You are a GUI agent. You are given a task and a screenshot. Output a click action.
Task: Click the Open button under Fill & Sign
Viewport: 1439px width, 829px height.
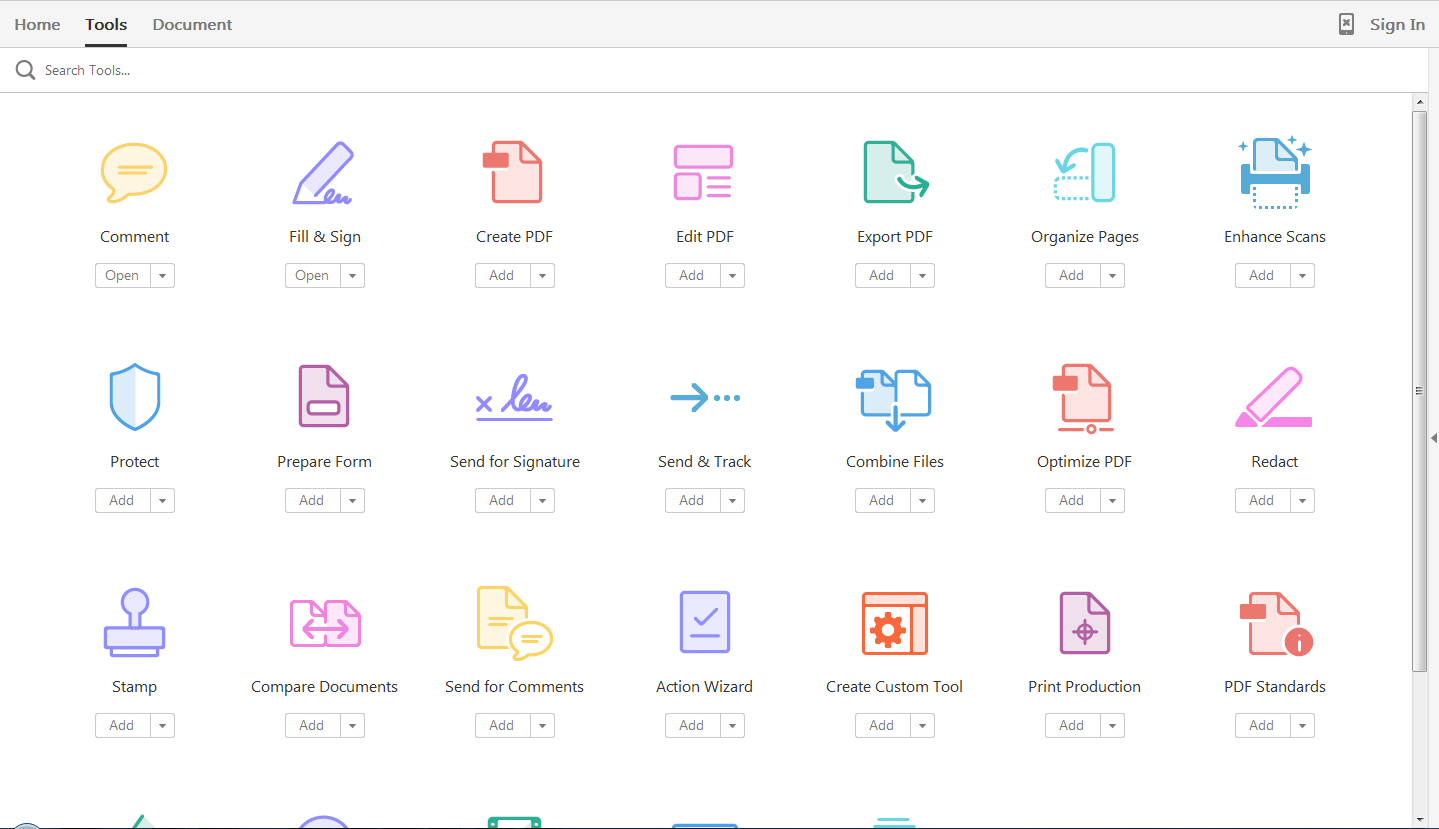point(311,275)
